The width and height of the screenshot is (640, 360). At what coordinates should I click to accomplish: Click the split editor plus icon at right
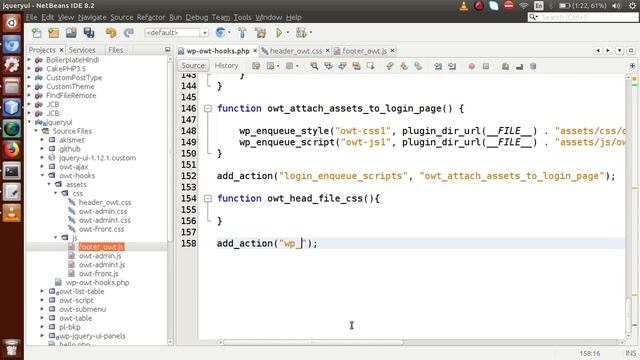point(632,65)
